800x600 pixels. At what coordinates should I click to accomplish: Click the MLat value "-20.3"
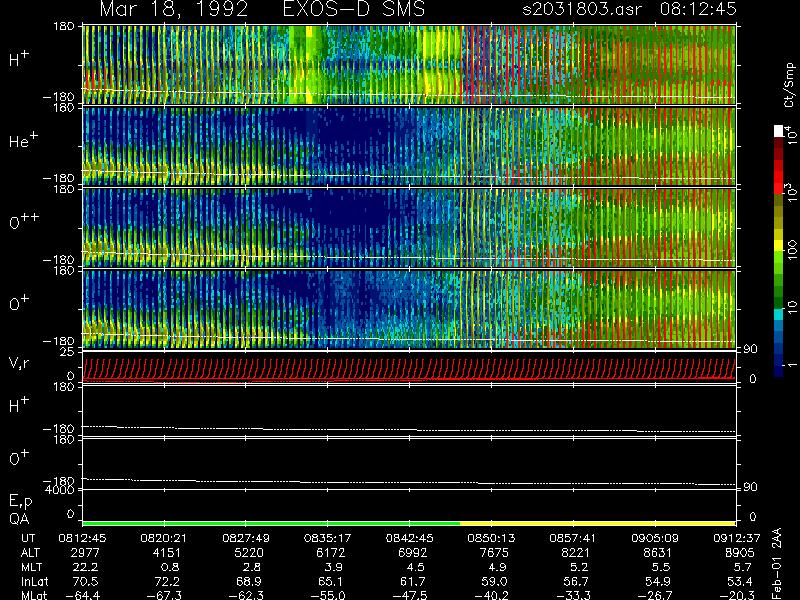[737, 595]
